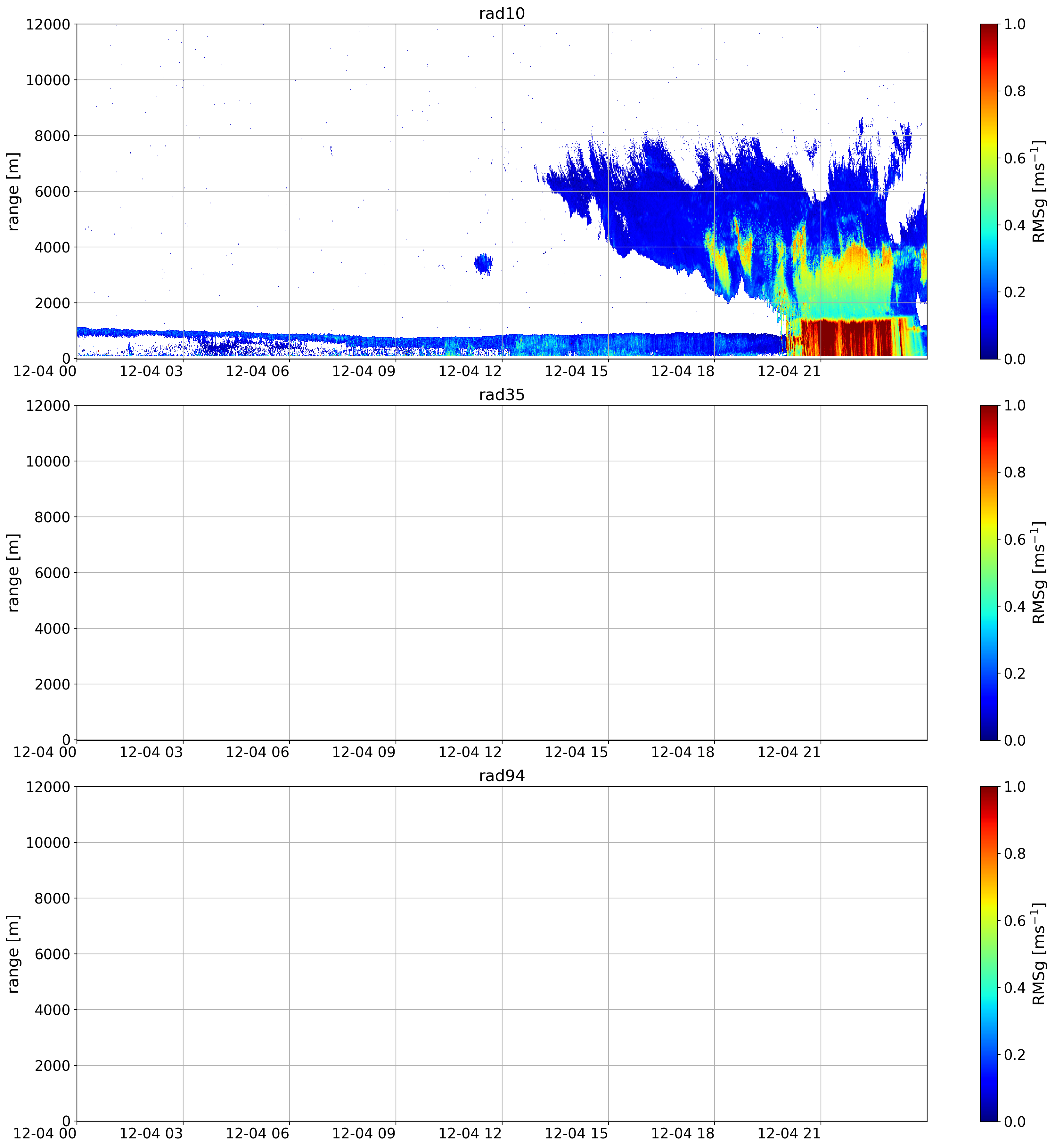The width and height of the screenshot is (1055, 1148).
Task: Click the 6000 y-tick on rad35 plot
Action: coord(52,573)
